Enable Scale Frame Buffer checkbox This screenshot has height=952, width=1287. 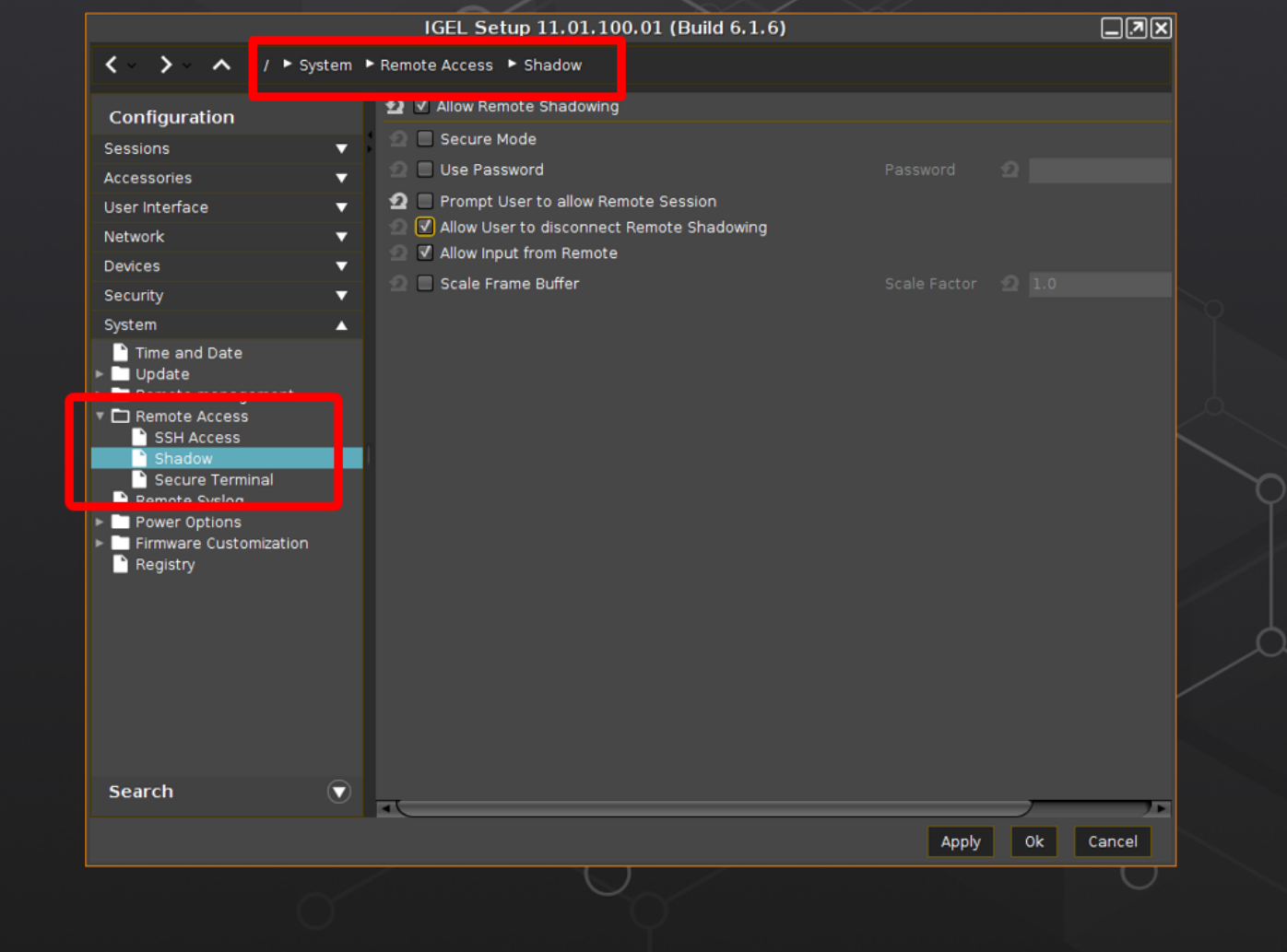[x=425, y=283]
